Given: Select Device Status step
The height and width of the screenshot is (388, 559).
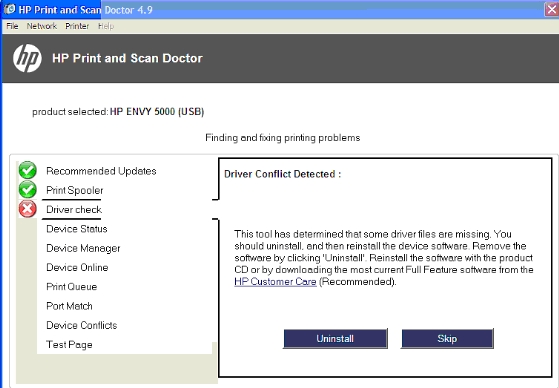Looking at the screenshot, I should pyautogui.click(x=77, y=229).
